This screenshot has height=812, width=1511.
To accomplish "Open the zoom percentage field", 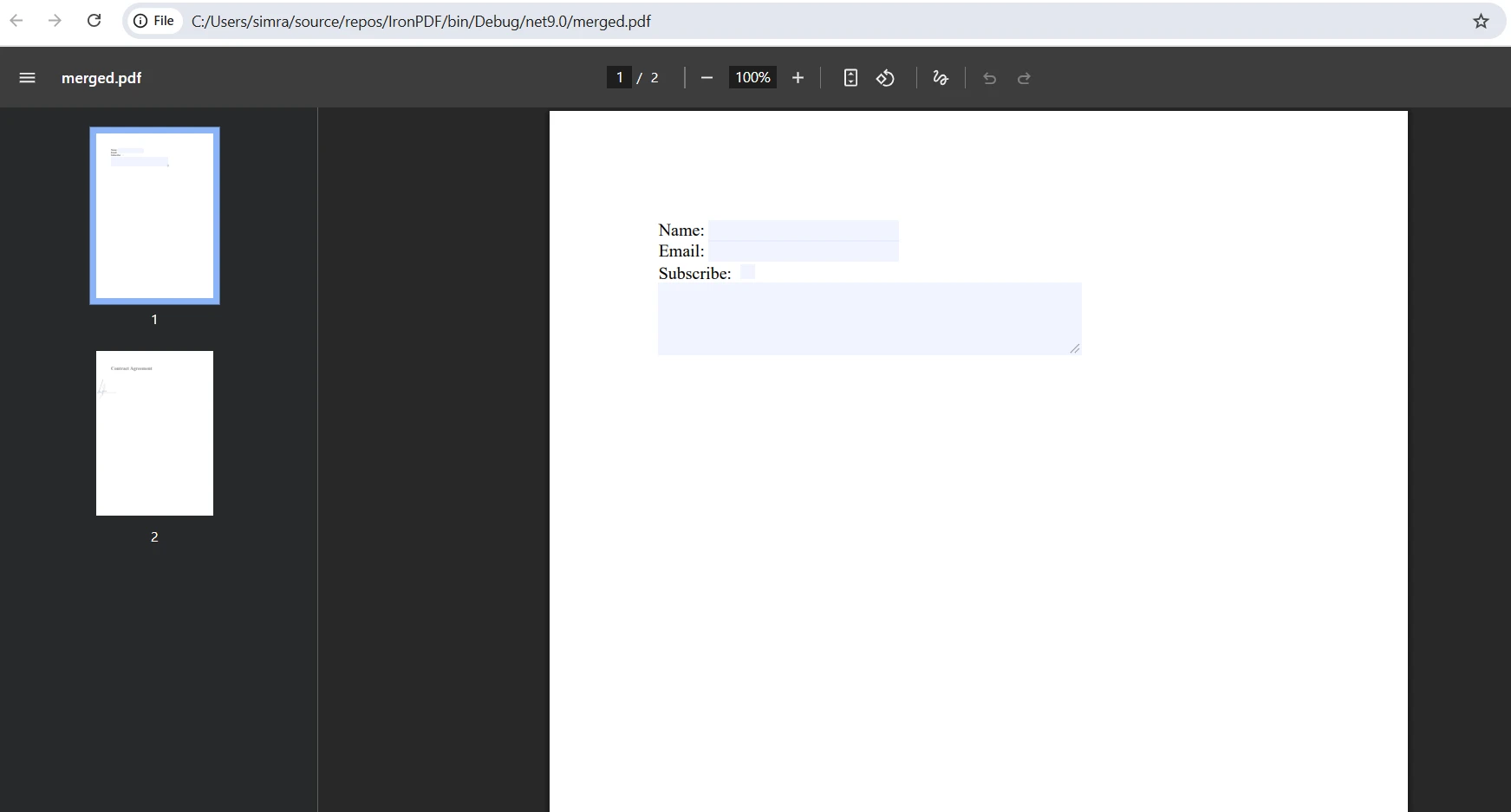I will point(752,77).
